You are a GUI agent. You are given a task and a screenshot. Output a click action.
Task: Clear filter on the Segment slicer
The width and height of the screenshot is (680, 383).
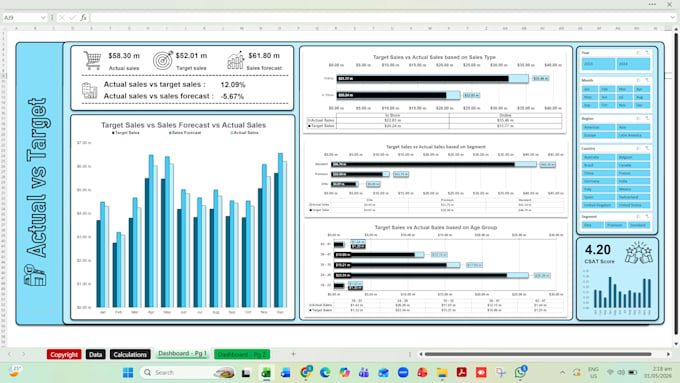tap(647, 216)
